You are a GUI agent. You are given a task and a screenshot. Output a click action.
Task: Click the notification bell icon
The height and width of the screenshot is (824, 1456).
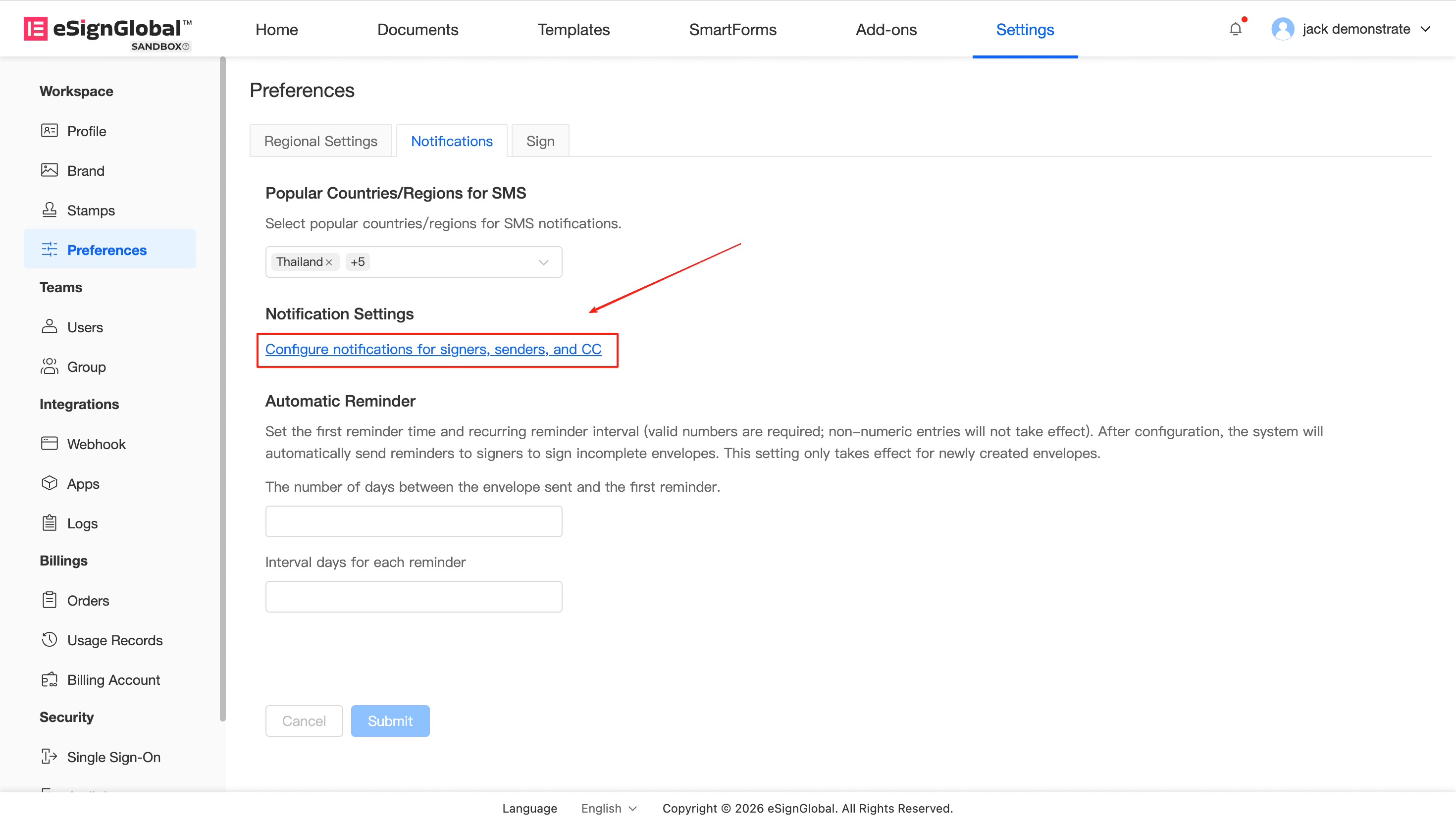pyautogui.click(x=1235, y=29)
